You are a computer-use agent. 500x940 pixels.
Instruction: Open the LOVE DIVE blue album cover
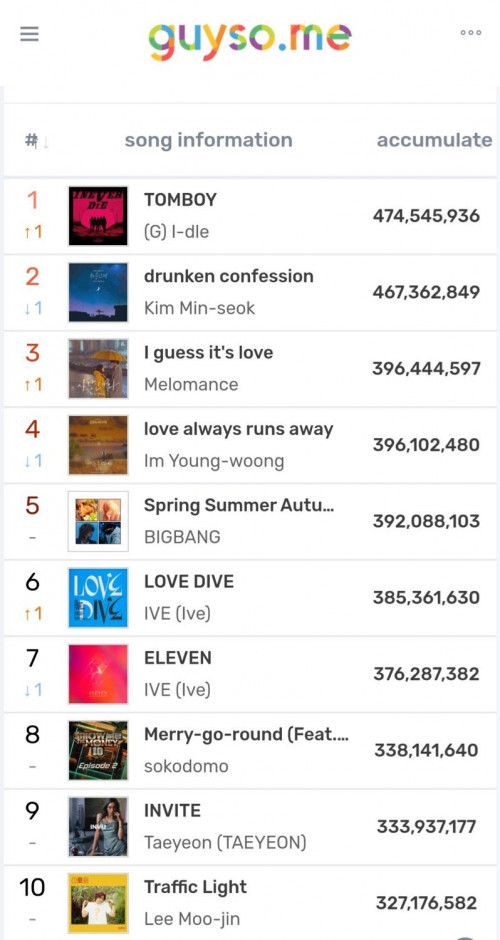(98, 598)
